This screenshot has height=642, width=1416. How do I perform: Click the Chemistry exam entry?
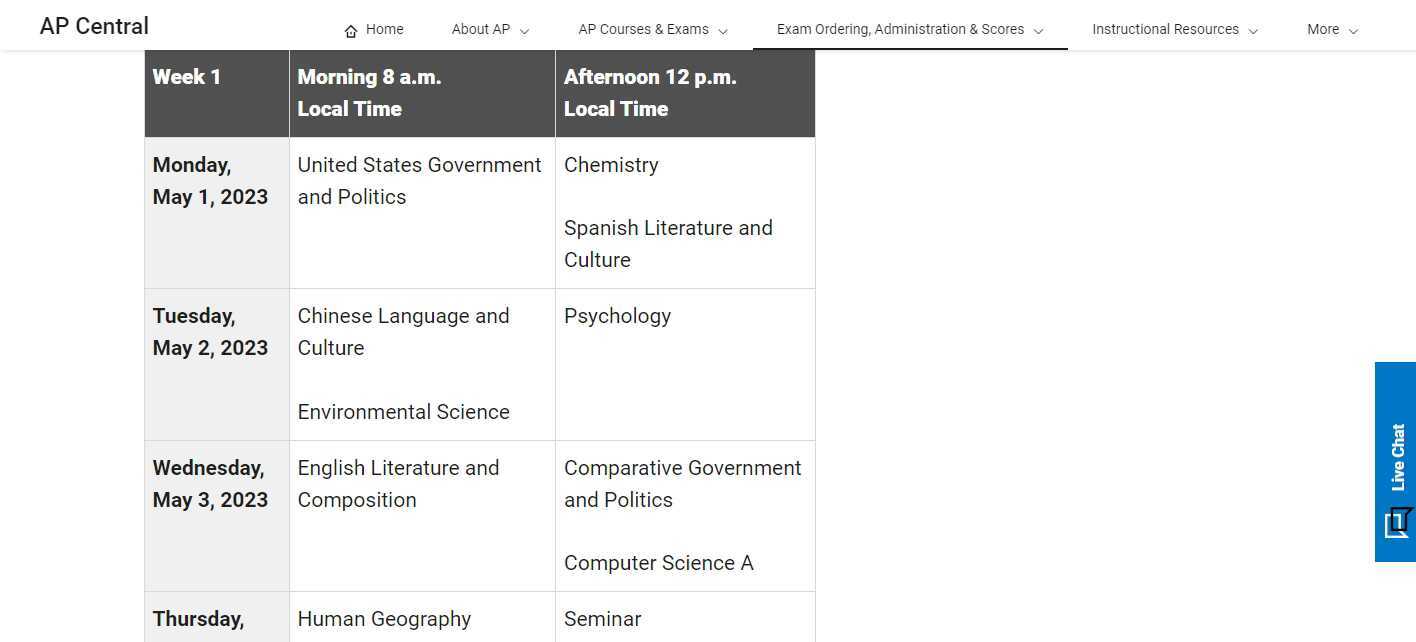[x=611, y=165]
